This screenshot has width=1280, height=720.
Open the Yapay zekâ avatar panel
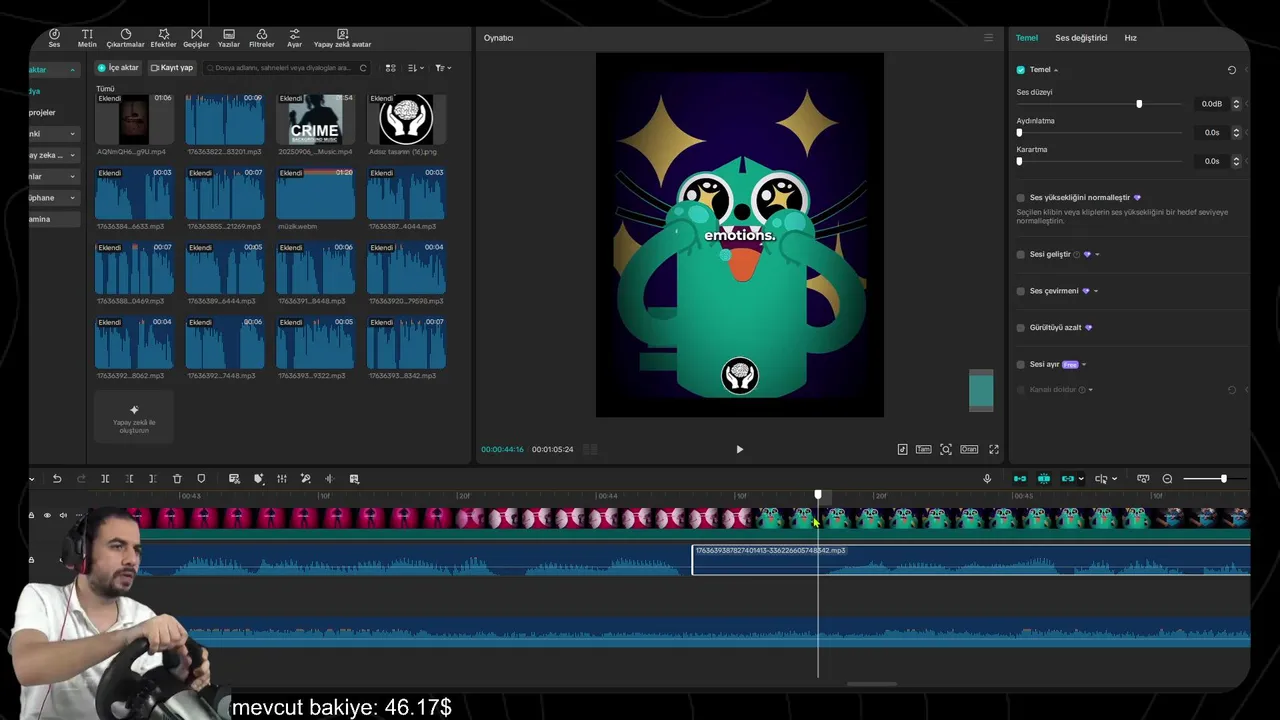342,38
